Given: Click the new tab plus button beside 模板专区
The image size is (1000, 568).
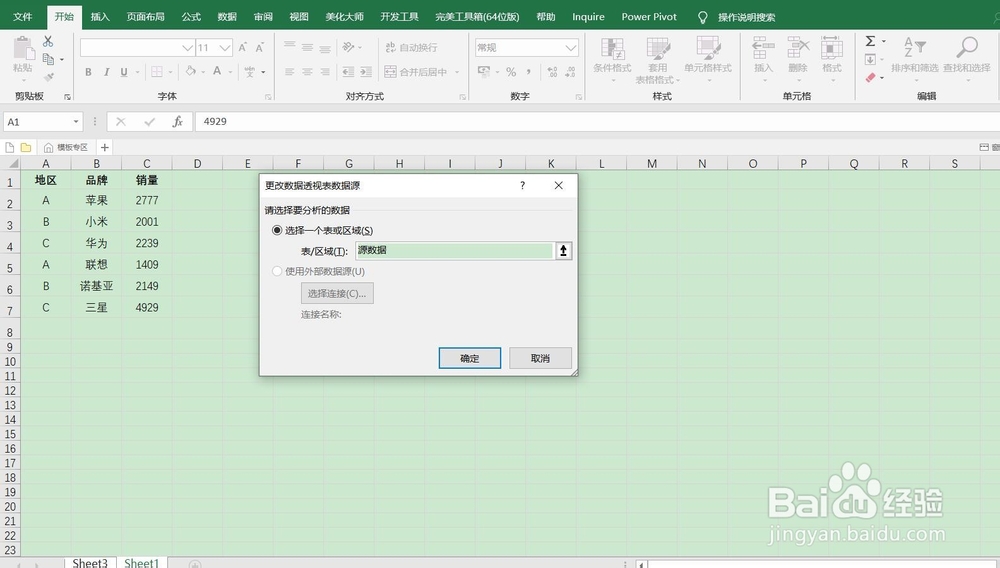Looking at the screenshot, I should (x=105, y=147).
